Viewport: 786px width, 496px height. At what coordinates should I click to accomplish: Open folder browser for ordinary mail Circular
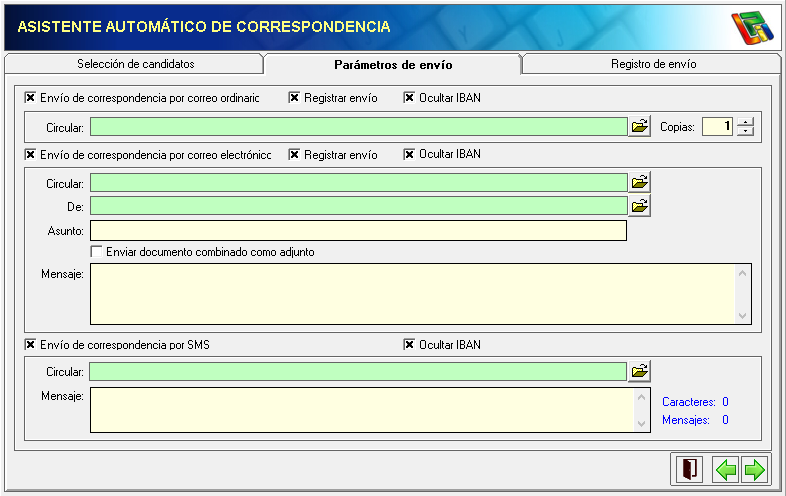pyautogui.click(x=640, y=126)
